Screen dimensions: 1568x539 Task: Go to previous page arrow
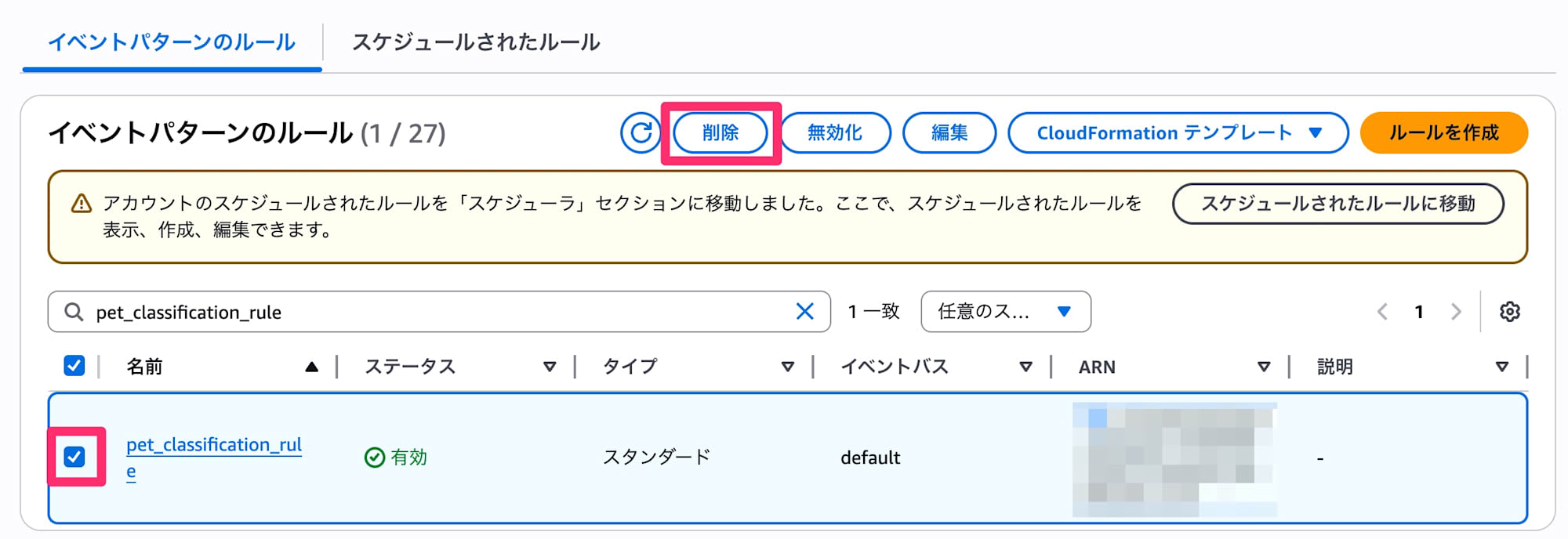coord(1382,312)
